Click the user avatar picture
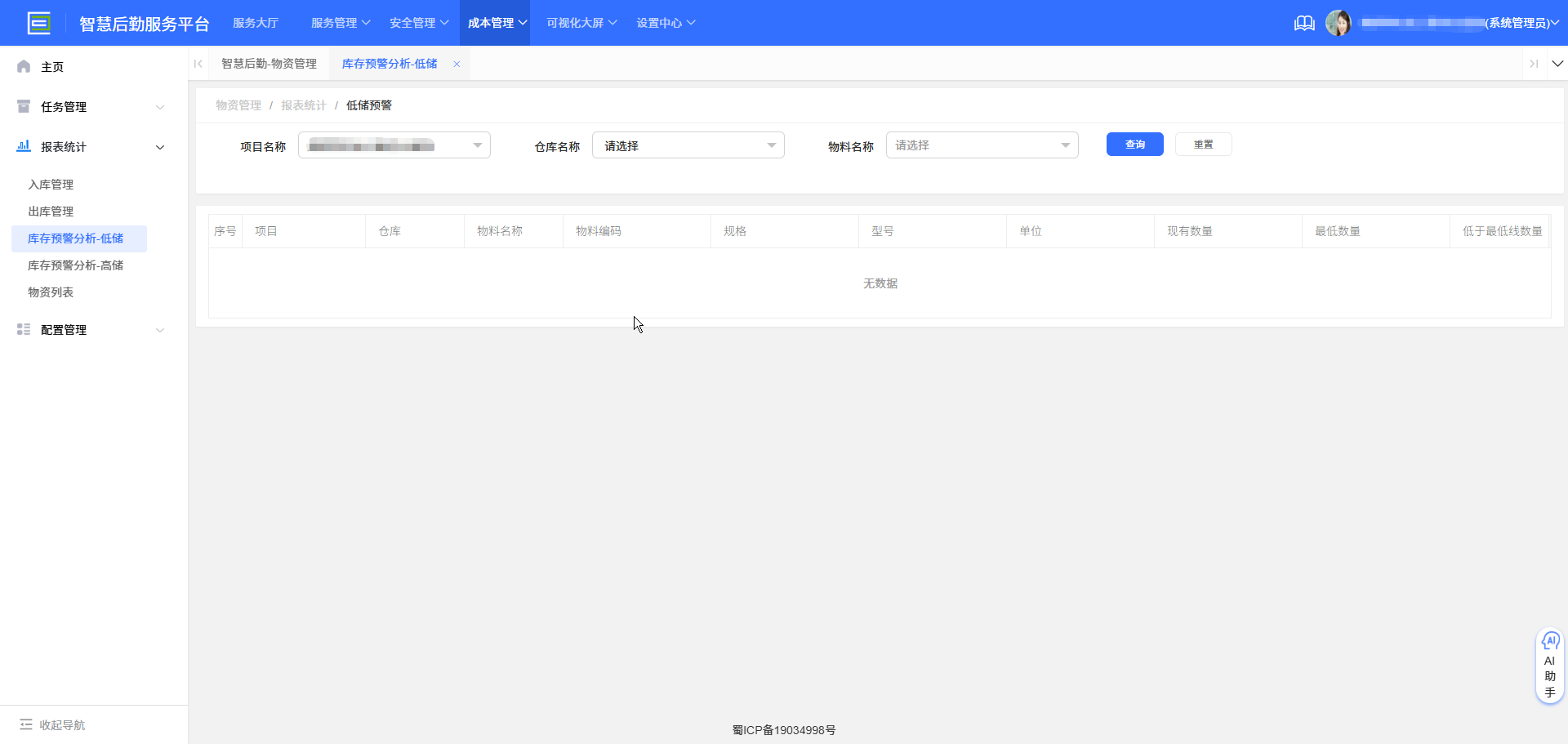Screen dimensions: 1568x744 tap(1339, 23)
